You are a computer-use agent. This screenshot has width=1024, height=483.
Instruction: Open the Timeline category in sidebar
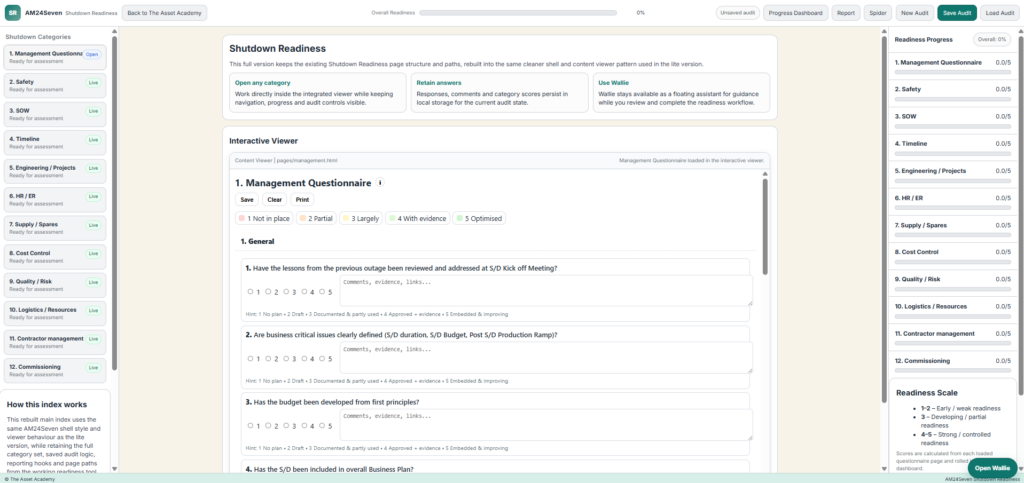pos(54,143)
